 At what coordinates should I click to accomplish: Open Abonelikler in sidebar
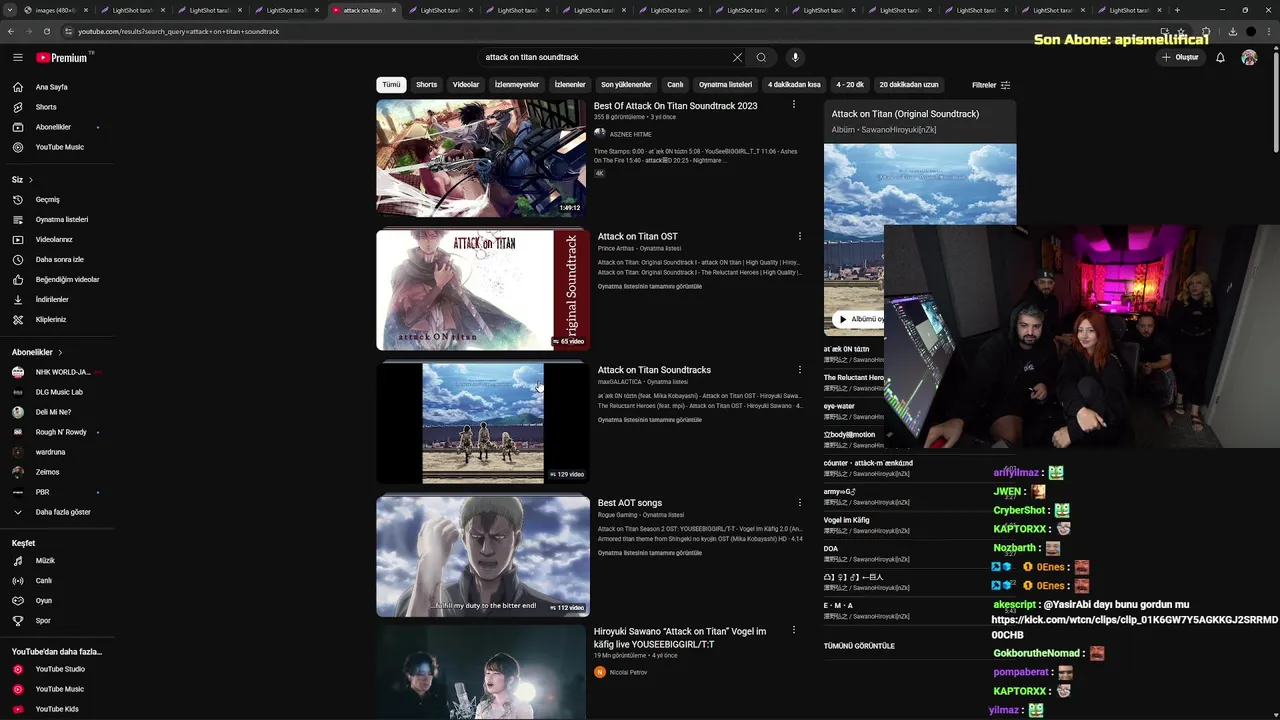tap(53, 127)
